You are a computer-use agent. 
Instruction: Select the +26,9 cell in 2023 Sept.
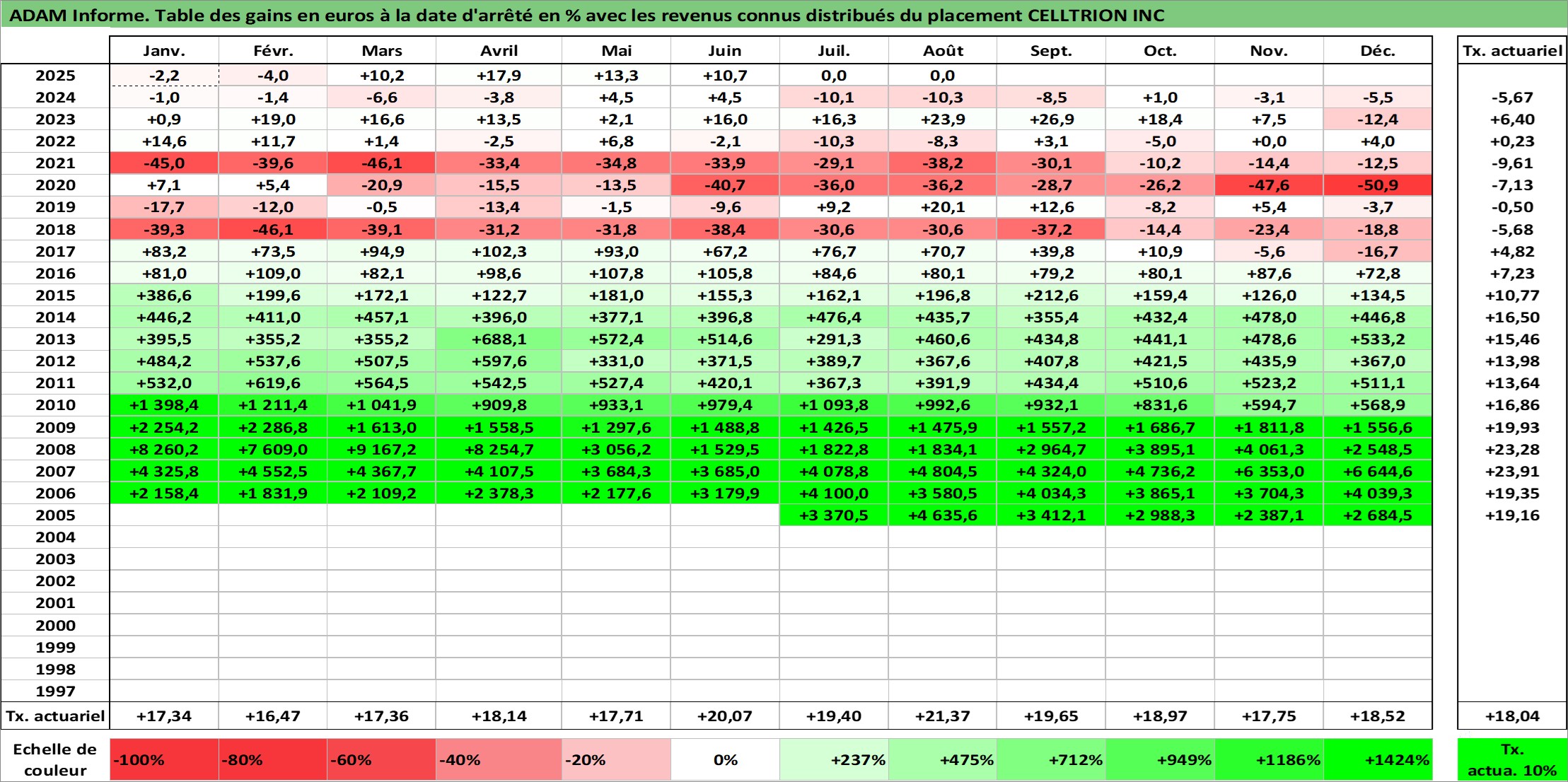pyautogui.click(x=1051, y=119)
